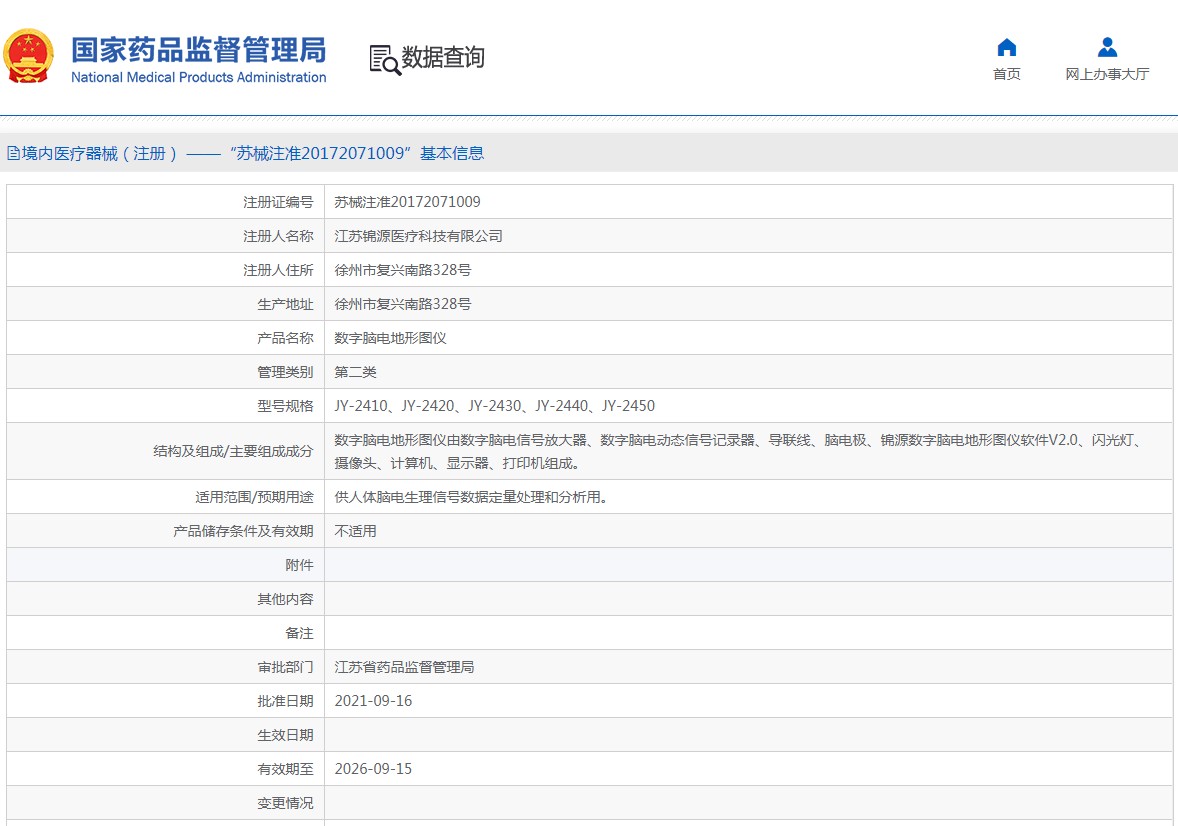Open the 首页 text link
The image size is (1178, 826).
pos(1007,74)
